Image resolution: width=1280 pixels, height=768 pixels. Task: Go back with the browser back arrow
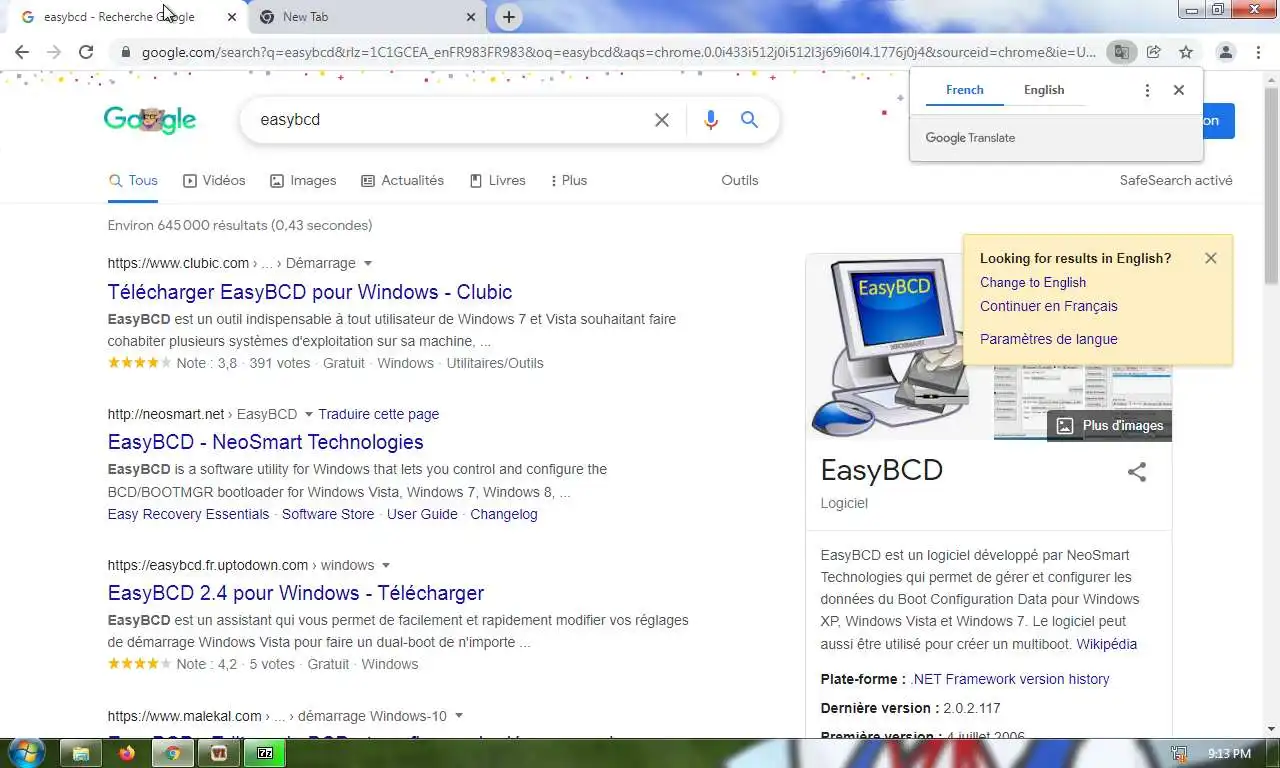point(22,52)
